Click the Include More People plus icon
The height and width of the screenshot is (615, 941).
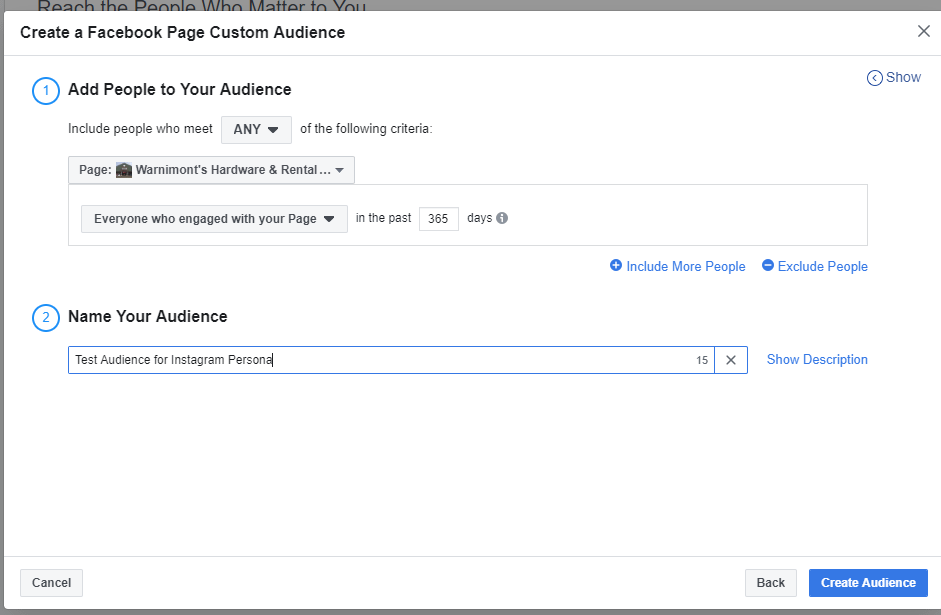(x=616, y=265)
